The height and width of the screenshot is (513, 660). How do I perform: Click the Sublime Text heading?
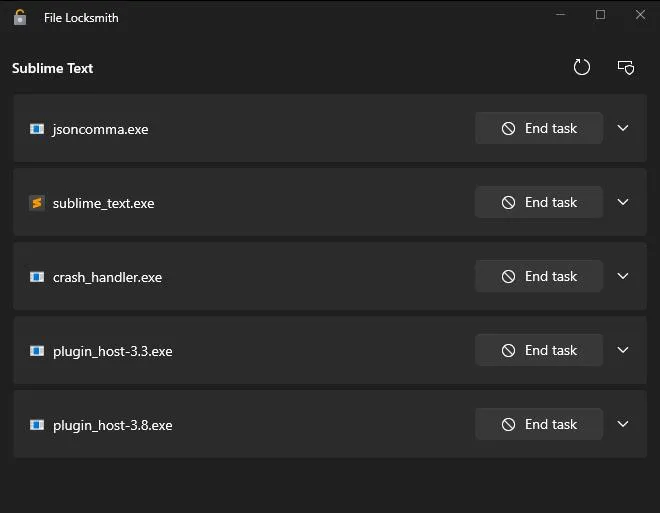[53, 68]
